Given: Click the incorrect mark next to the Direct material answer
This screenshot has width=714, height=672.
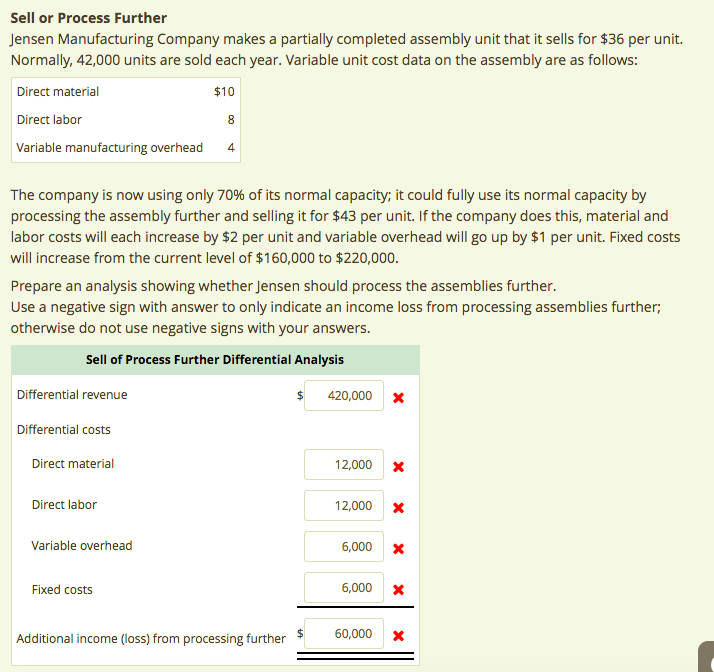Looking at the screenshot, I should point(398,466).
